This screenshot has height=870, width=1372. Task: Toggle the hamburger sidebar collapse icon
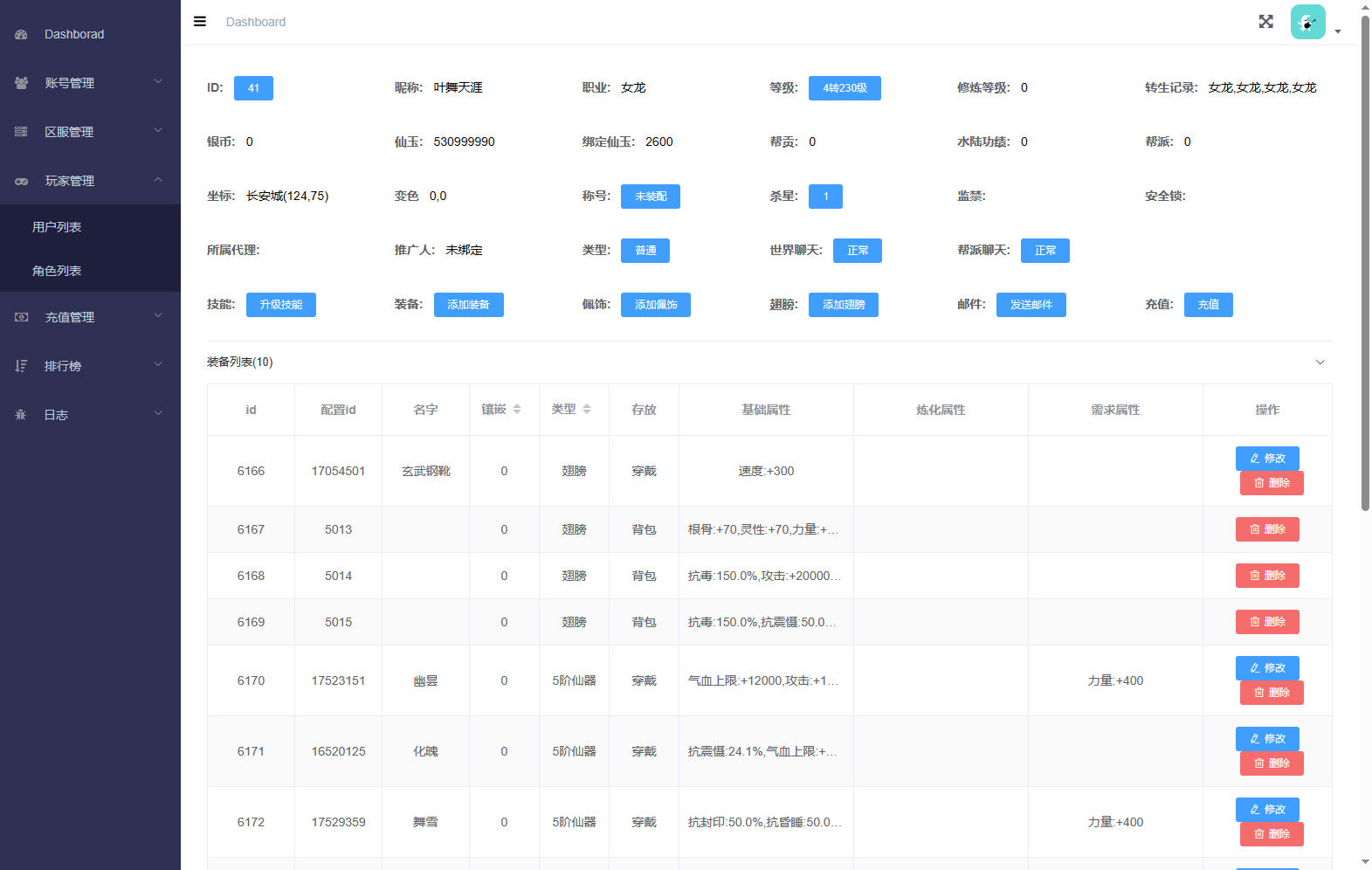pyautogui.click(x=200, y=22)
